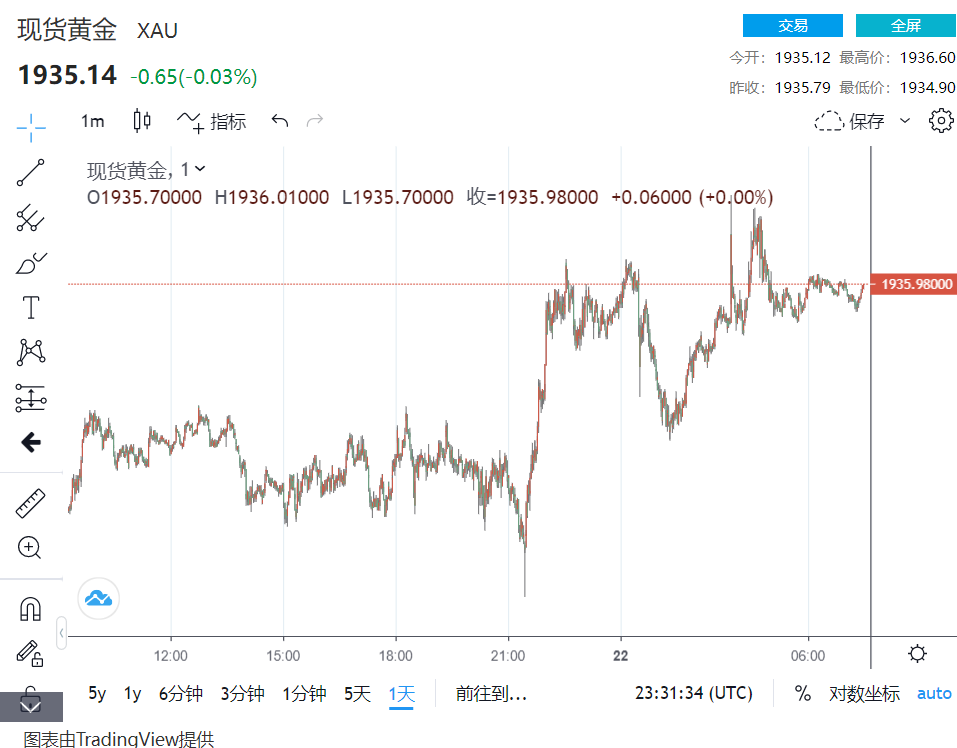Select the crosshair cursor tool
957x748 pixels.
pos(31,127)
